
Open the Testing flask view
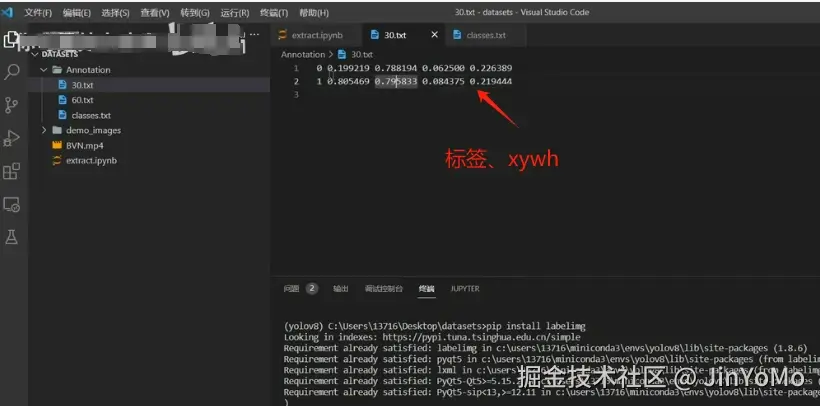click(12, 237)
